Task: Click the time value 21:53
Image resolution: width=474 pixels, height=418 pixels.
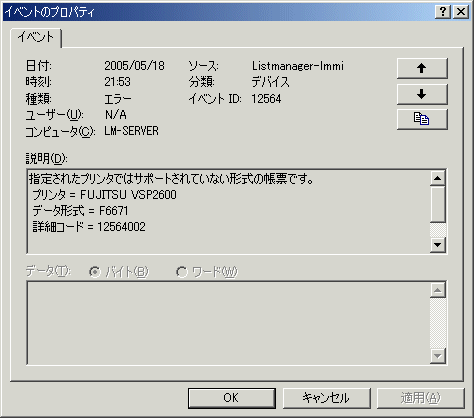Action: pyautogui.click(x=117, y=82)
